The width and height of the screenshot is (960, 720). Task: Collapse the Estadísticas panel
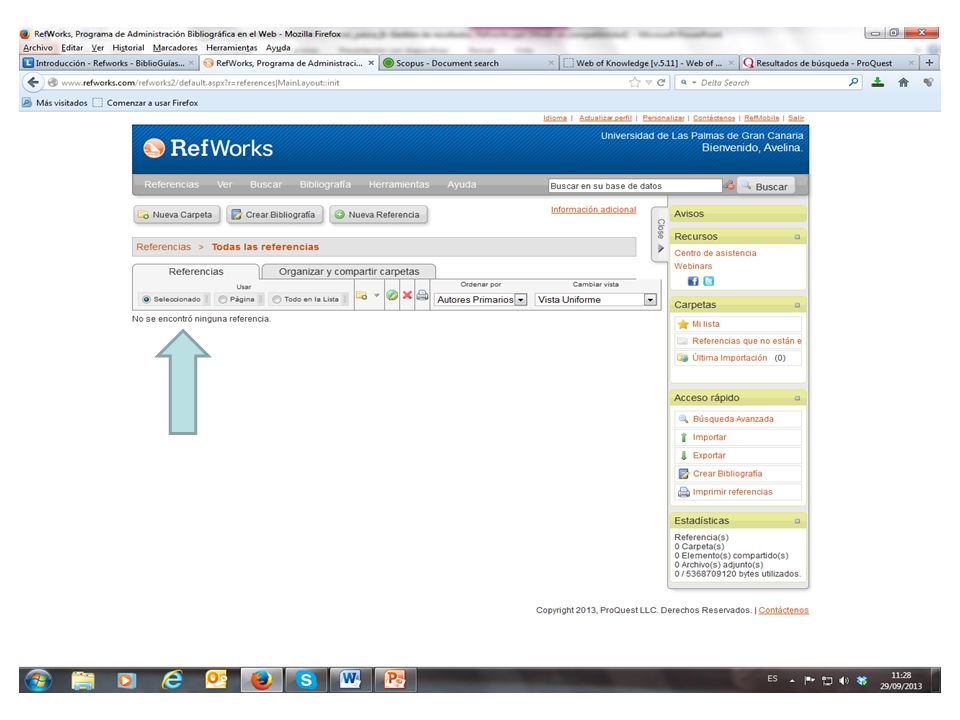(797, 521)
